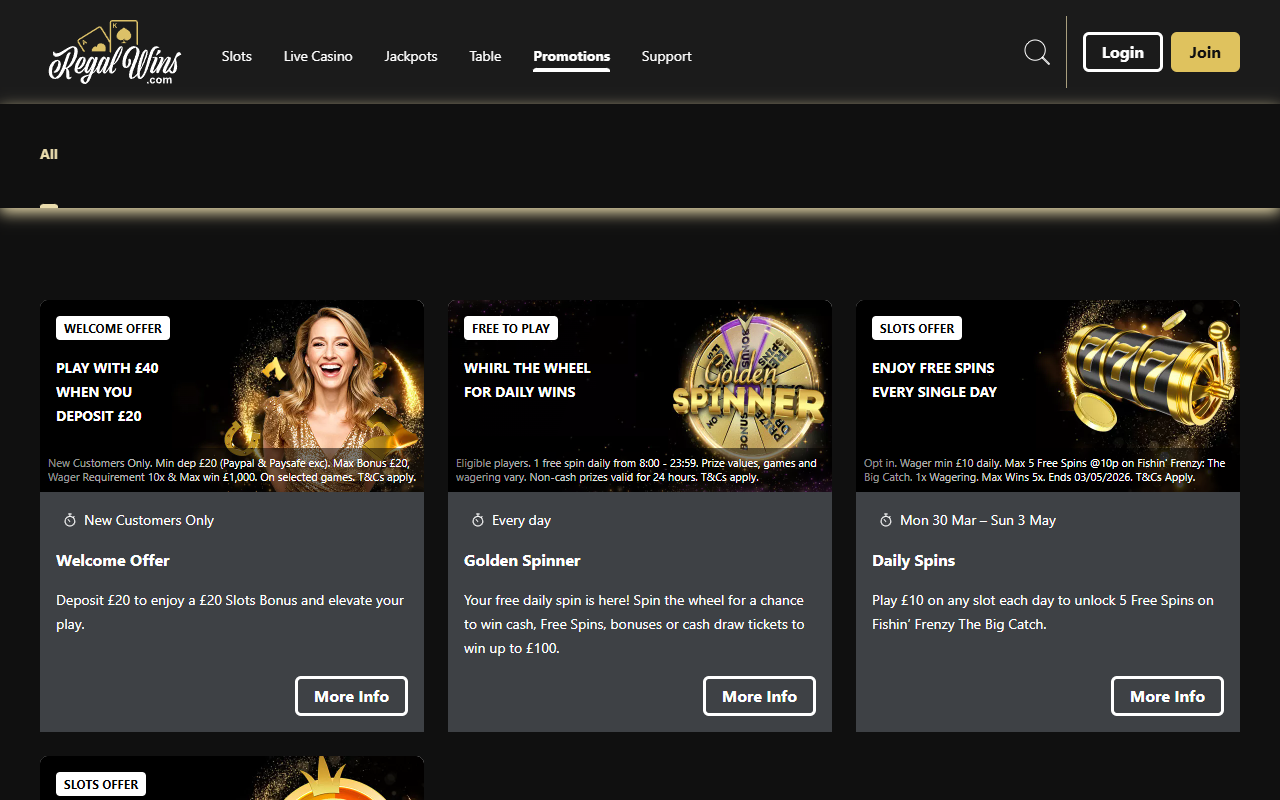
Task: Click the 'Every day' label
Action: coord(521,520)
